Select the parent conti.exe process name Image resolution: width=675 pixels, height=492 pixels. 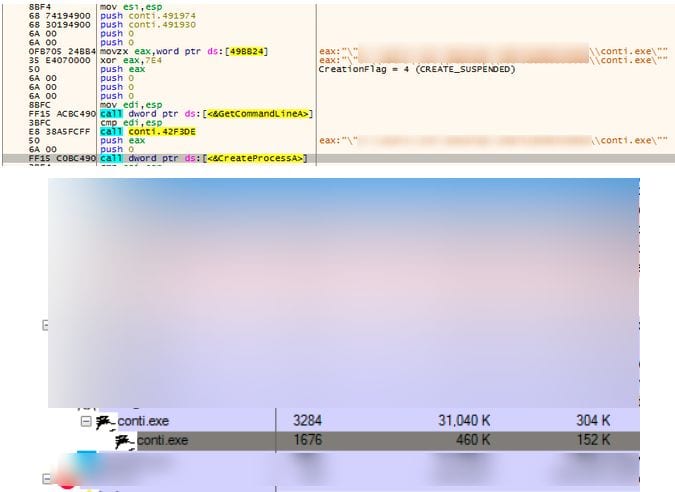pyautogui.click(x=143, y=421)
